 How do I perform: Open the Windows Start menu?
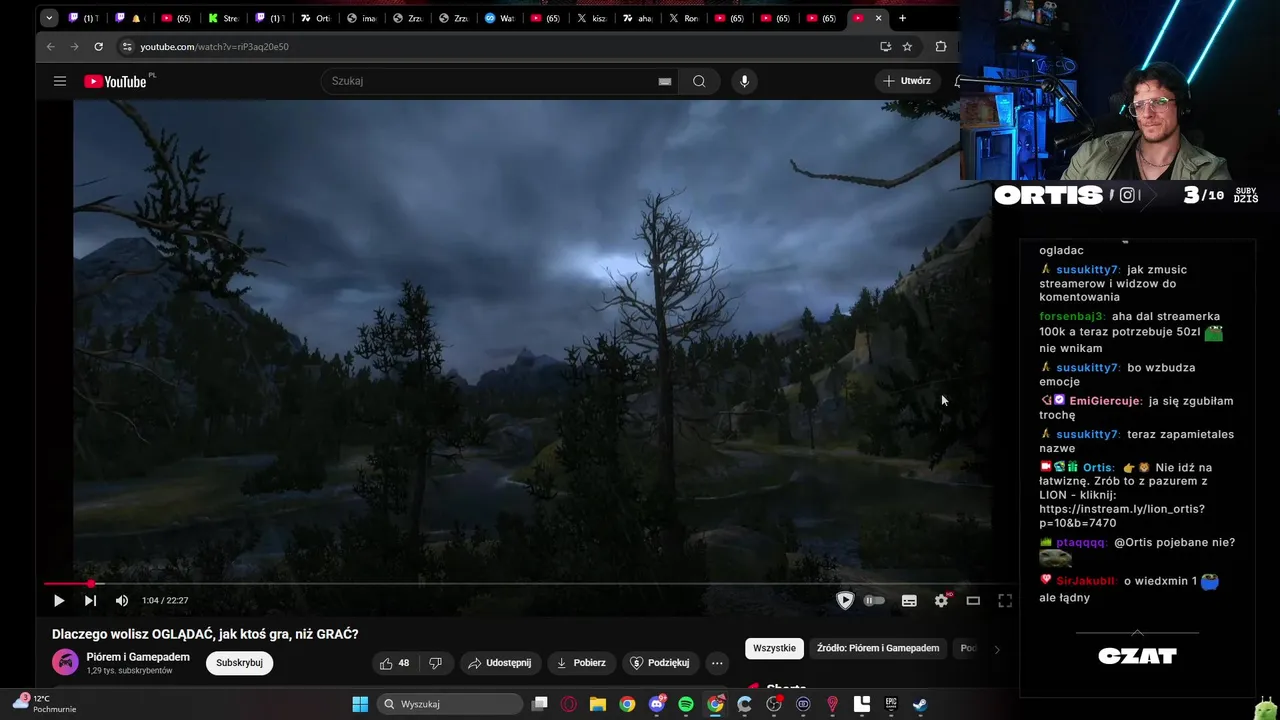[x=360, y=704]
